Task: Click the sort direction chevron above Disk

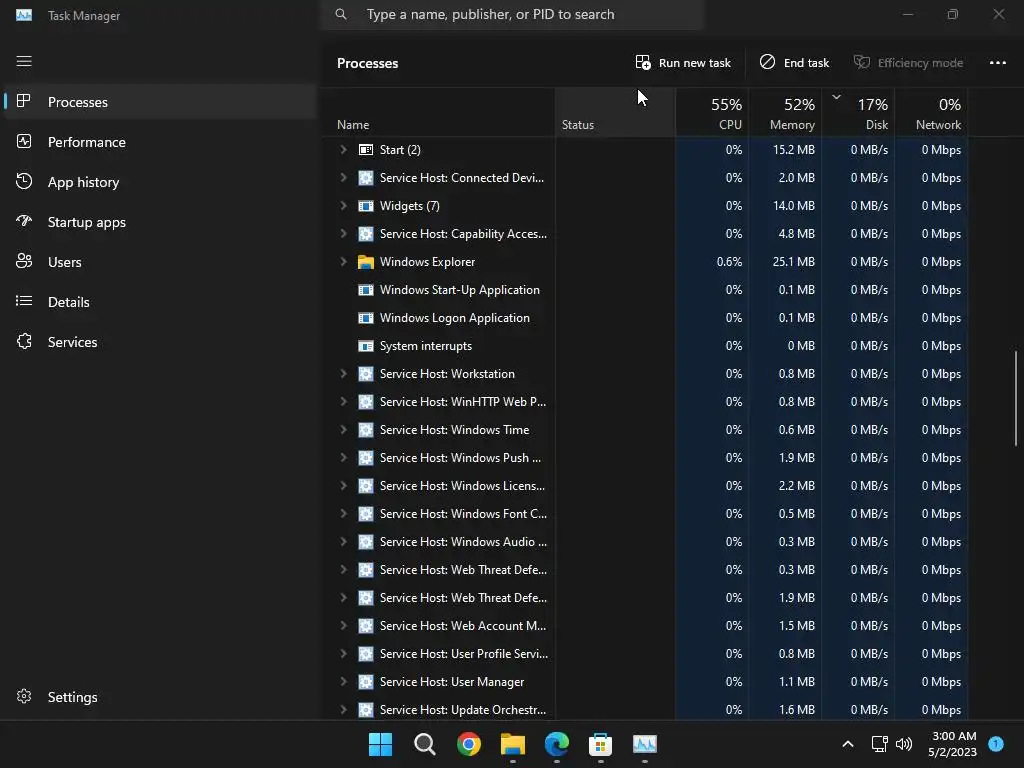Action: click(836, 97)
